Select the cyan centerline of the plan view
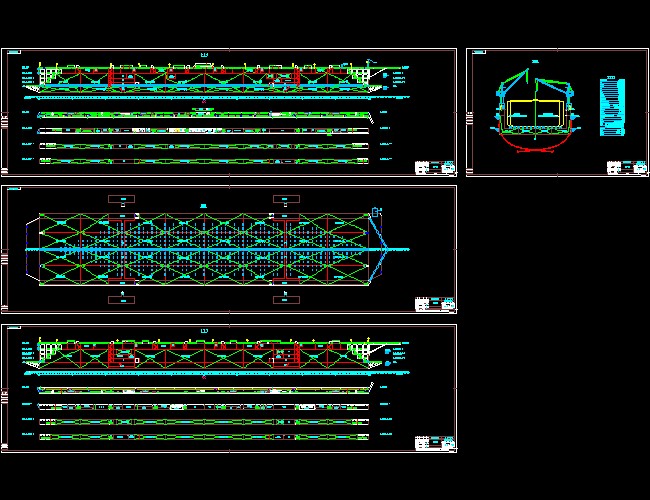Image resolution: width=650 pixels, height=500 pixels. [x=217, y=250]
